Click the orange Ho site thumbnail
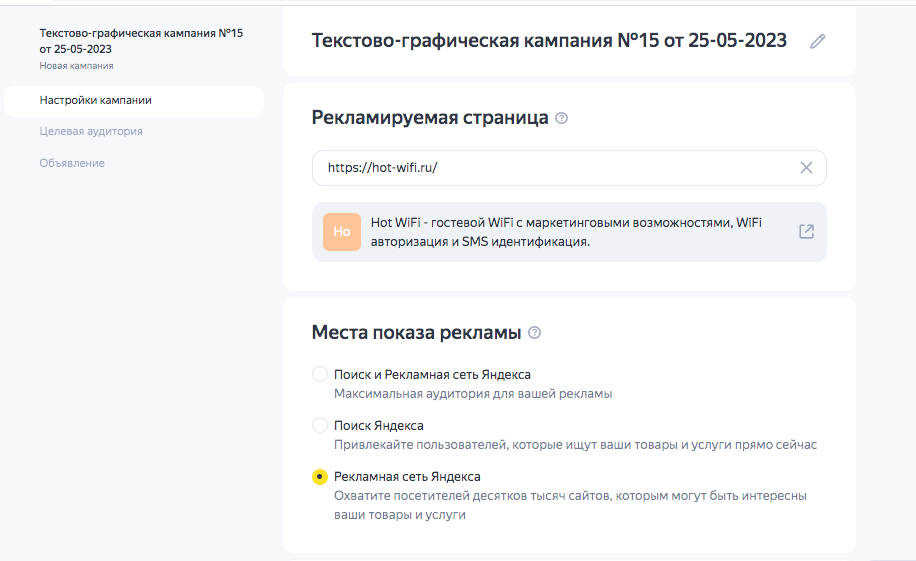This screenshot has width=916, height=561. [342, 232]
